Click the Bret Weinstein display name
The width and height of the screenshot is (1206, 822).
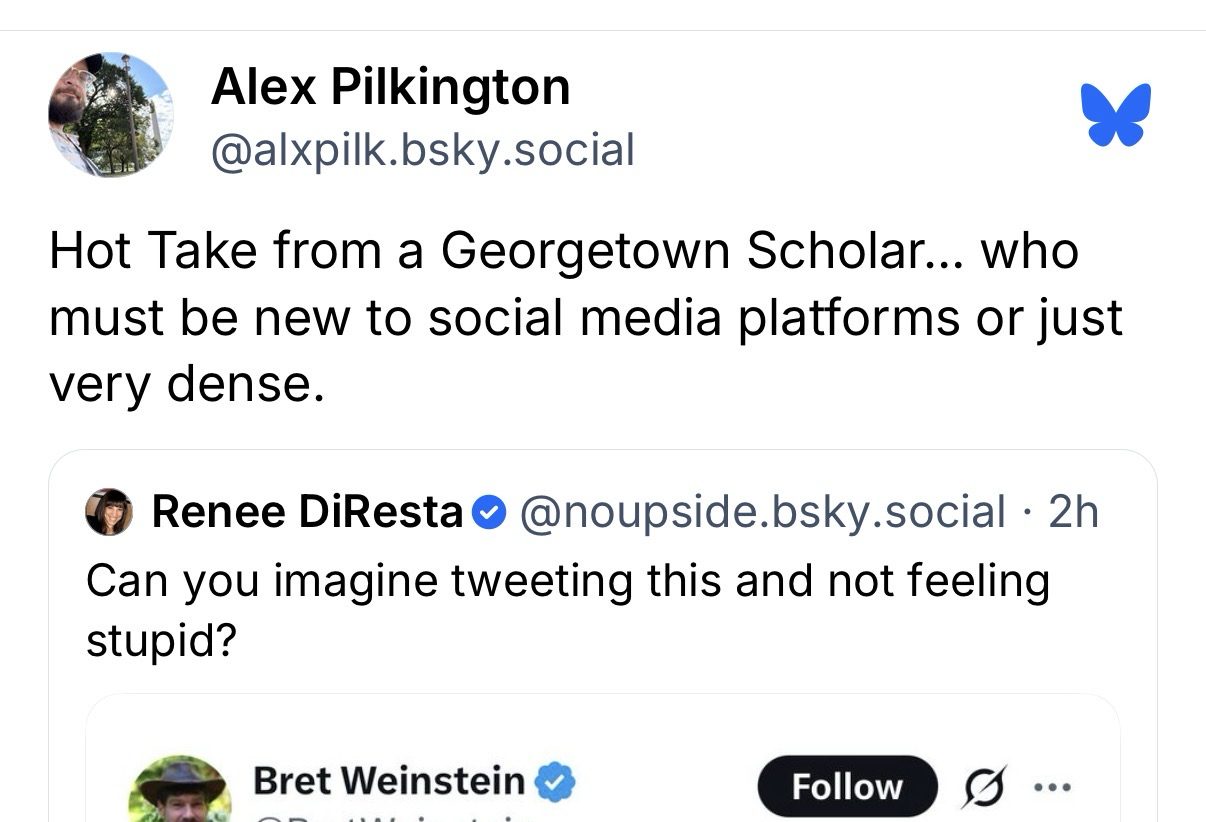pyautogui.click(x=389, y=780)
